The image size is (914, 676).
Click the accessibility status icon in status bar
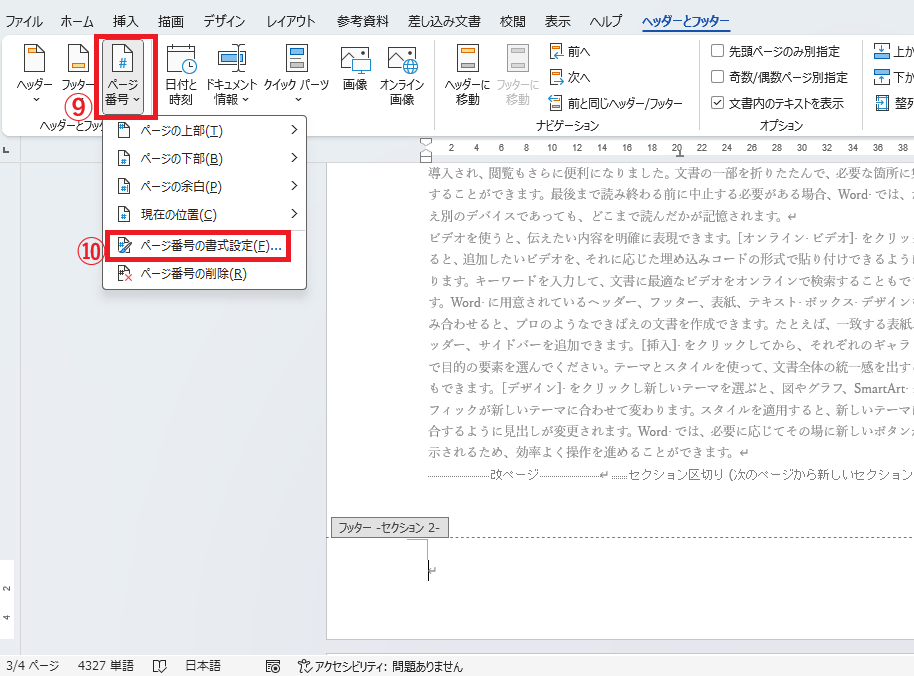[x=305, y=666]
